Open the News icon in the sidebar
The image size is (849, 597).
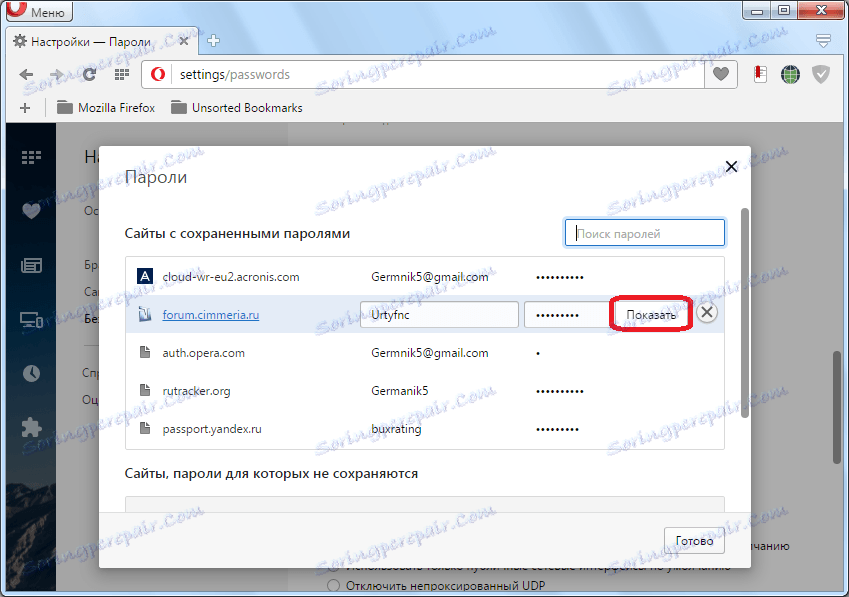coord(31,265)
